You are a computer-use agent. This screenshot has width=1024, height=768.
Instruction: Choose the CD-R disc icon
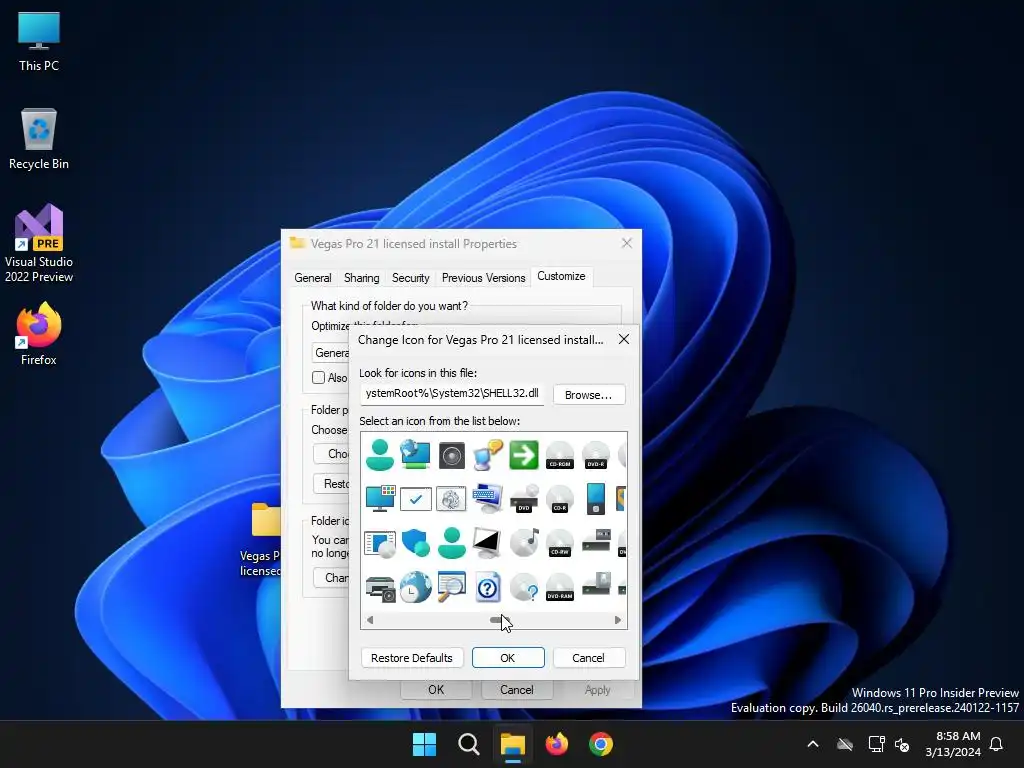560,499
